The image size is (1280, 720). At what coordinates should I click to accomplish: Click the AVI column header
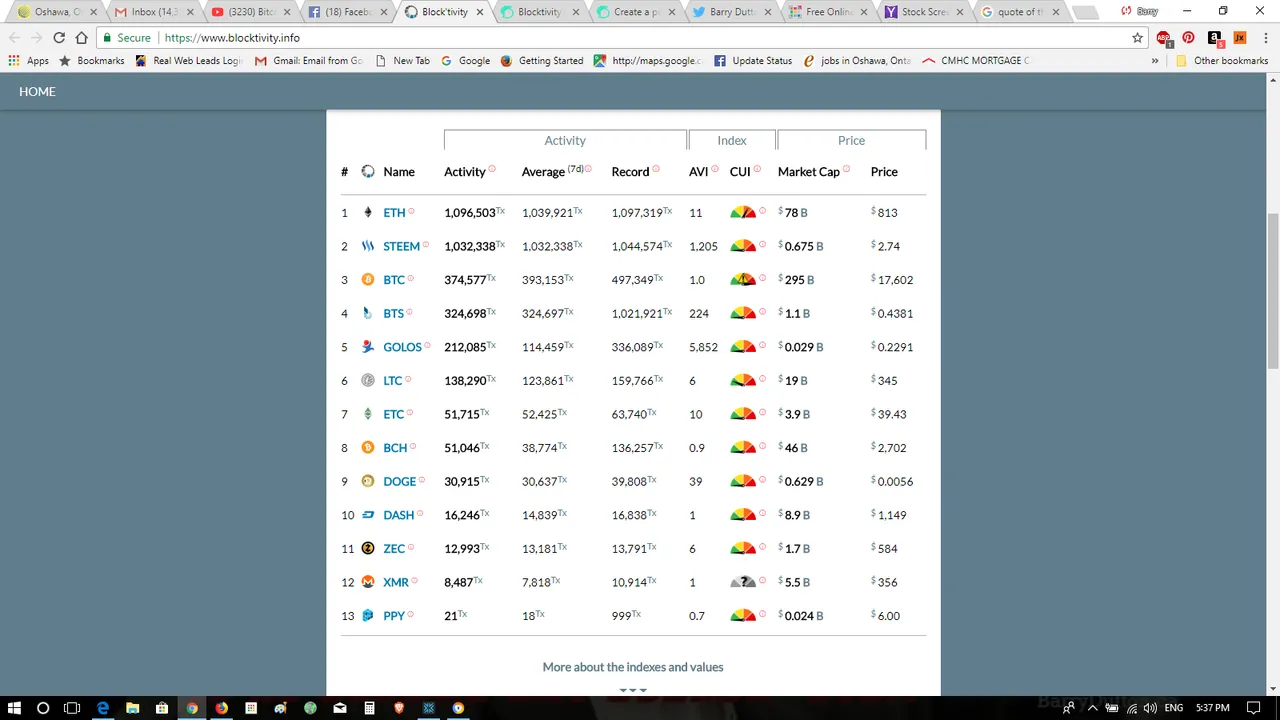[698, 172]
